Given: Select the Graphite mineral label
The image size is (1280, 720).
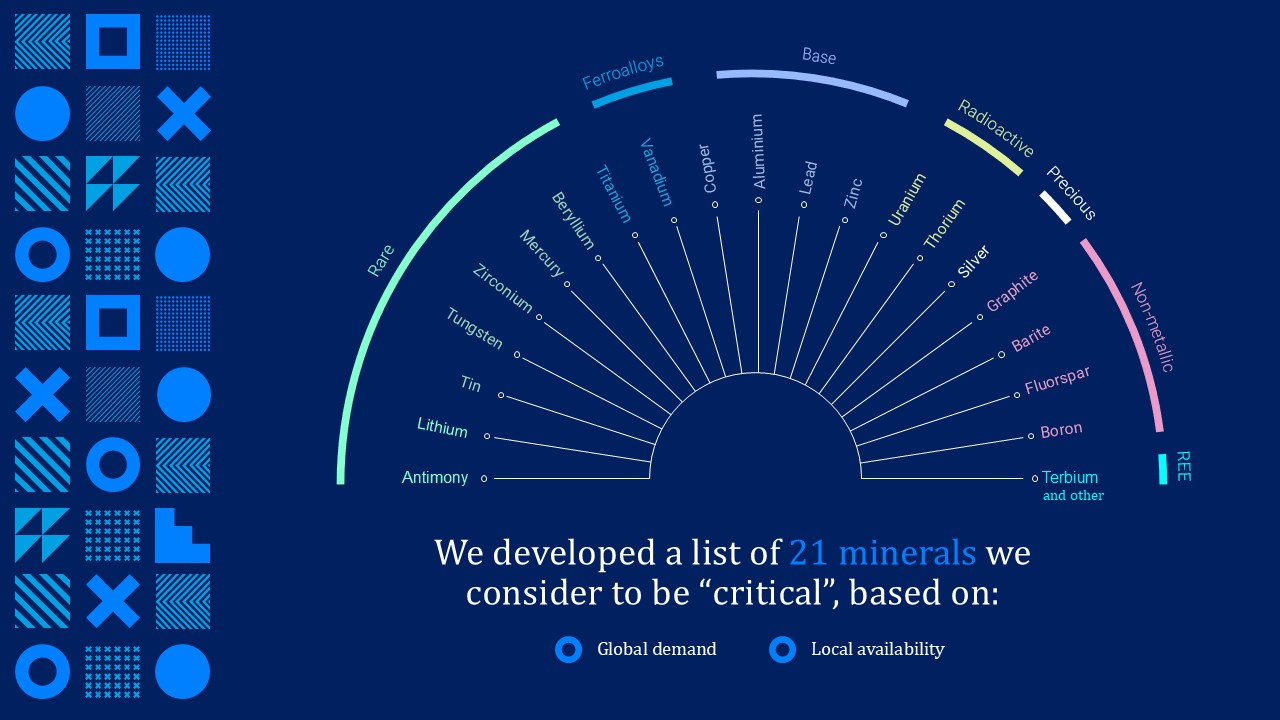Looking at the screenshot, I should [x=1013, y=291].
